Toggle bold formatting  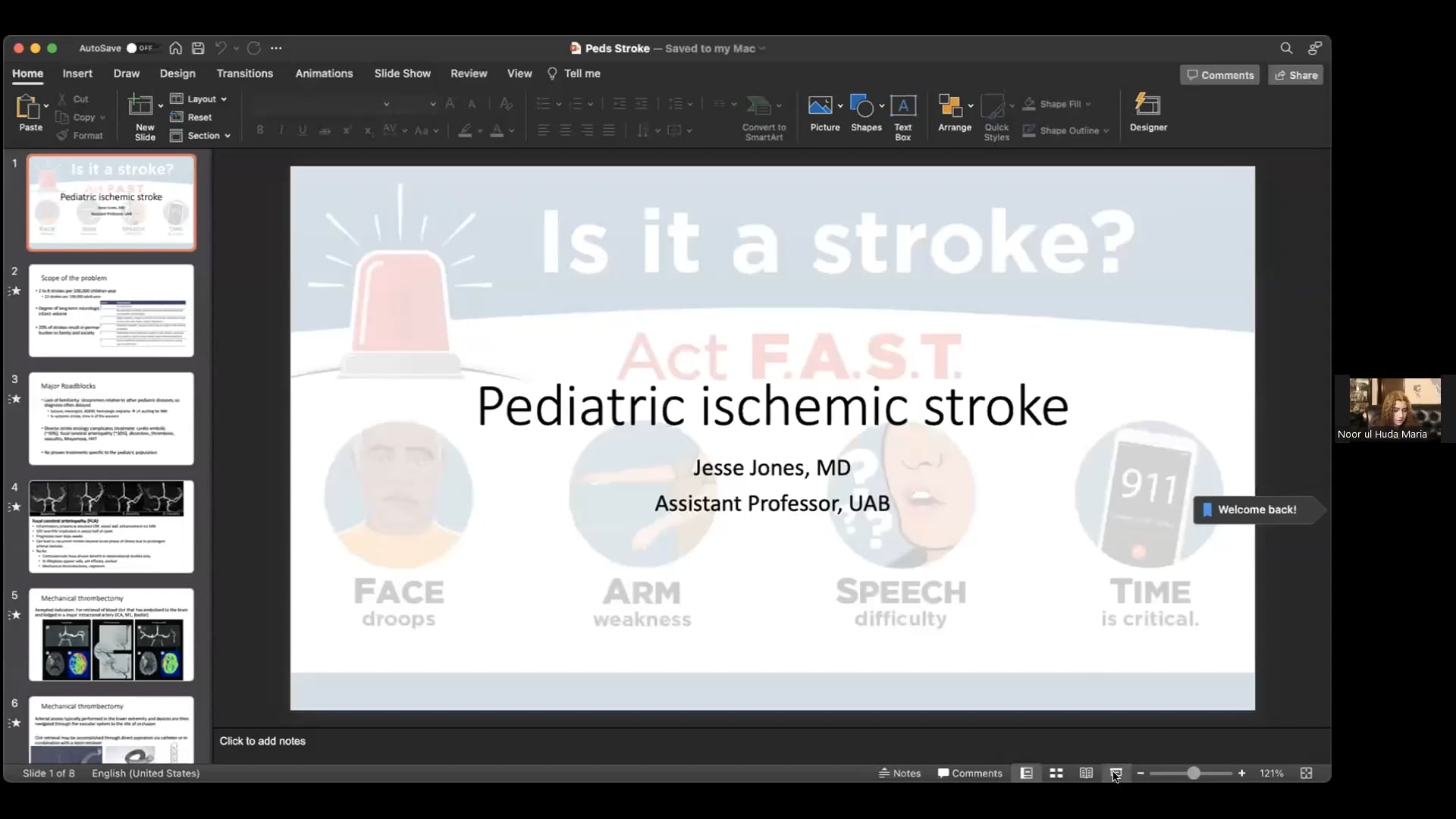pos(259,130)
